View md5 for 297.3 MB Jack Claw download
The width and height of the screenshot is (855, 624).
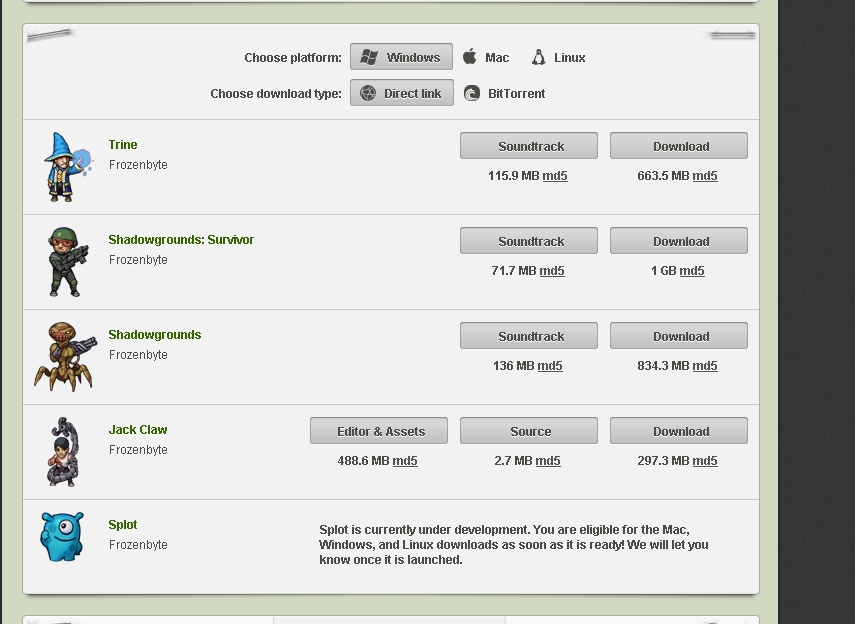click(705, 460)
